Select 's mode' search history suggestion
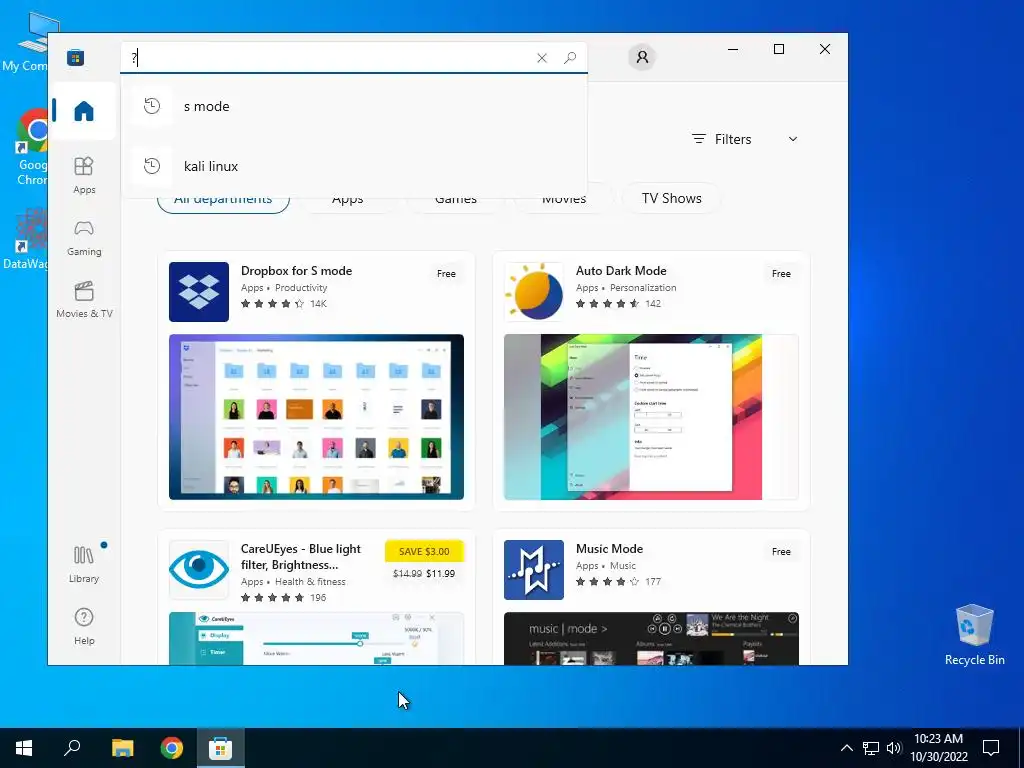Viewport: 1024px width, 768px height. (354, 106)
